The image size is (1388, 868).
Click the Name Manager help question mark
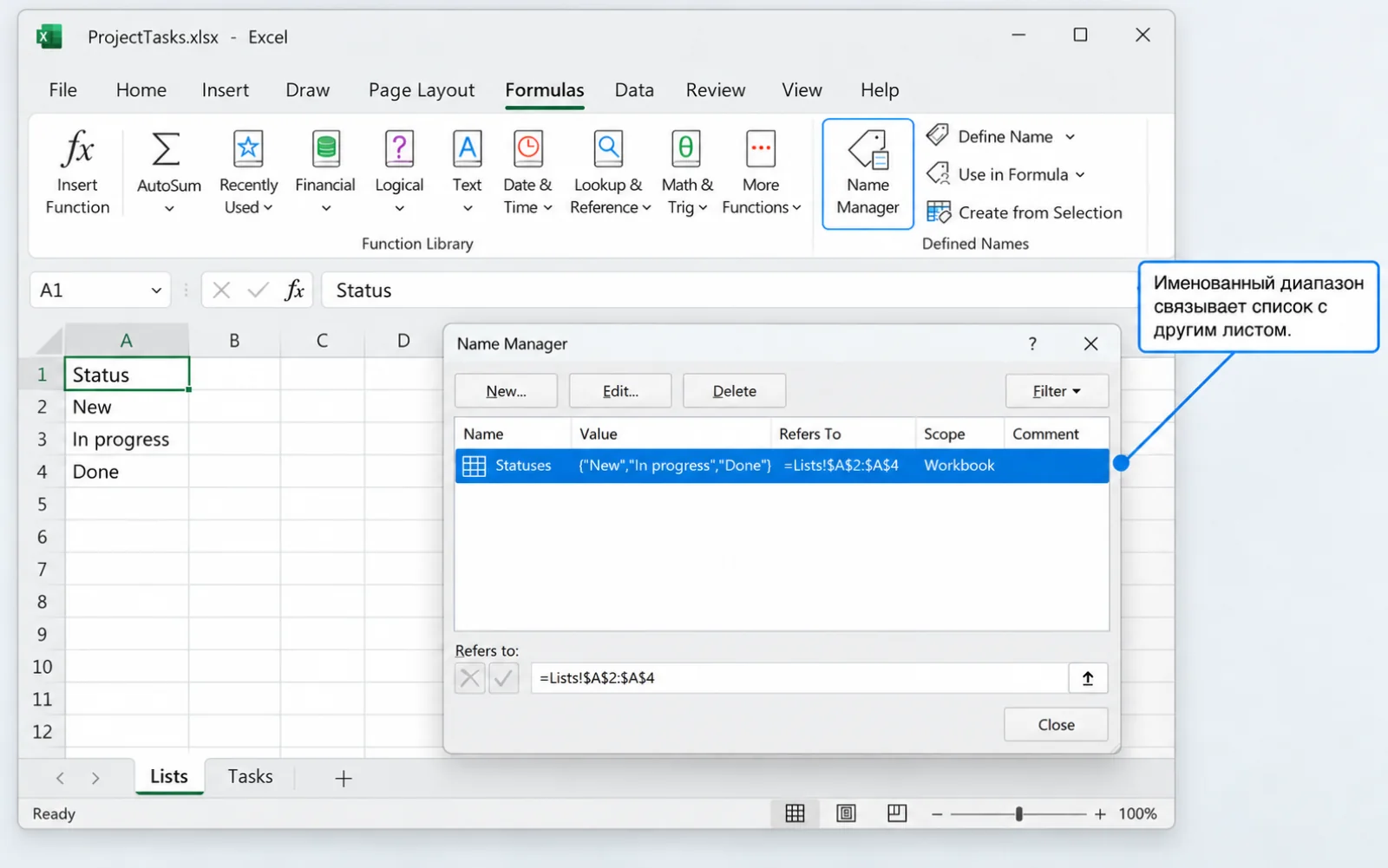tap(1032, 343)
